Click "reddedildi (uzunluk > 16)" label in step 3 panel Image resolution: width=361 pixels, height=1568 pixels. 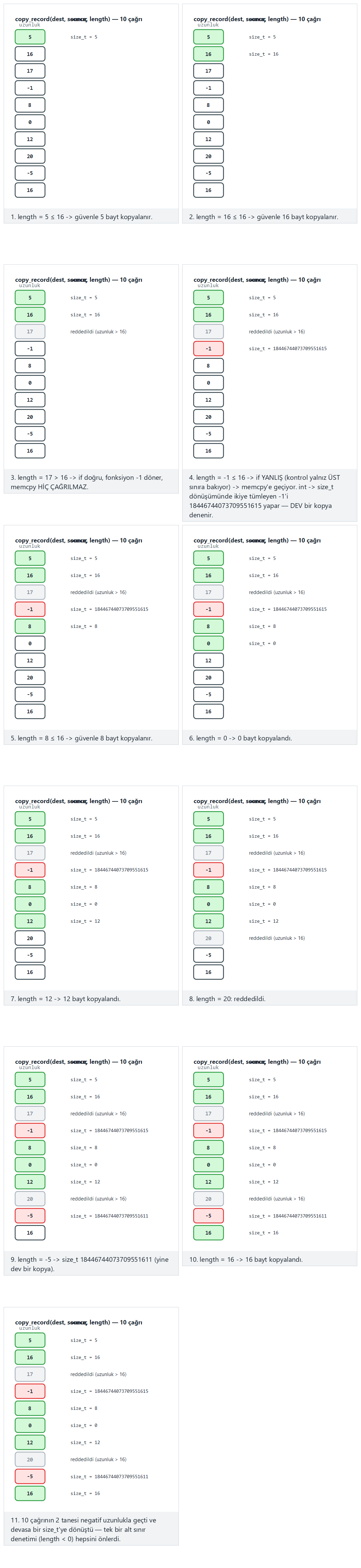pyautogui.click(x=98, y=332)
